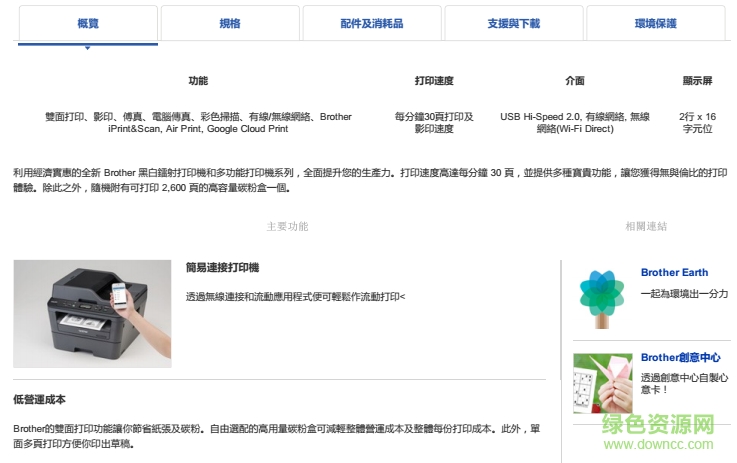Select the 簡易連接打印機 heading

pos(222,268)
